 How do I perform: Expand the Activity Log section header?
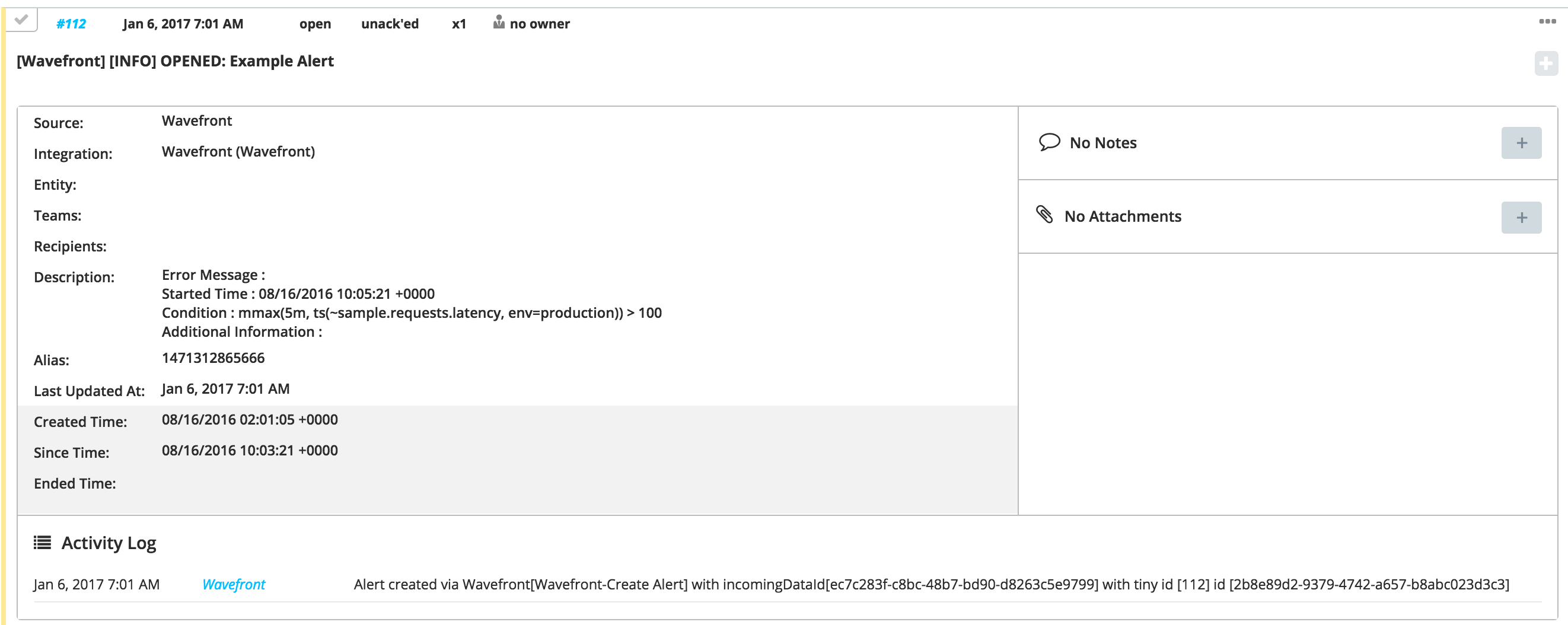point(109,542)
